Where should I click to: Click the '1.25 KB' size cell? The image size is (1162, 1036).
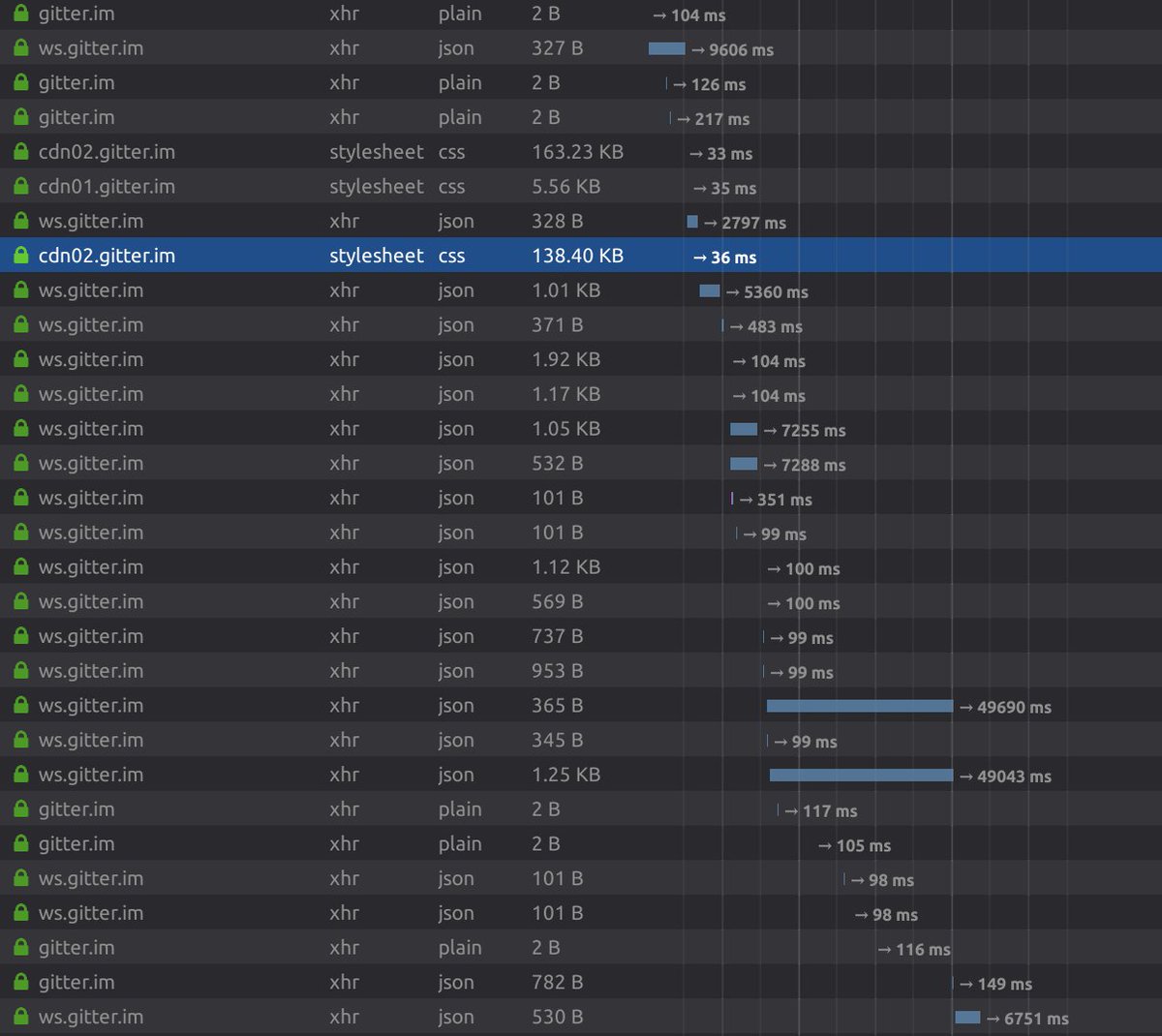click(x=566, y=775)
